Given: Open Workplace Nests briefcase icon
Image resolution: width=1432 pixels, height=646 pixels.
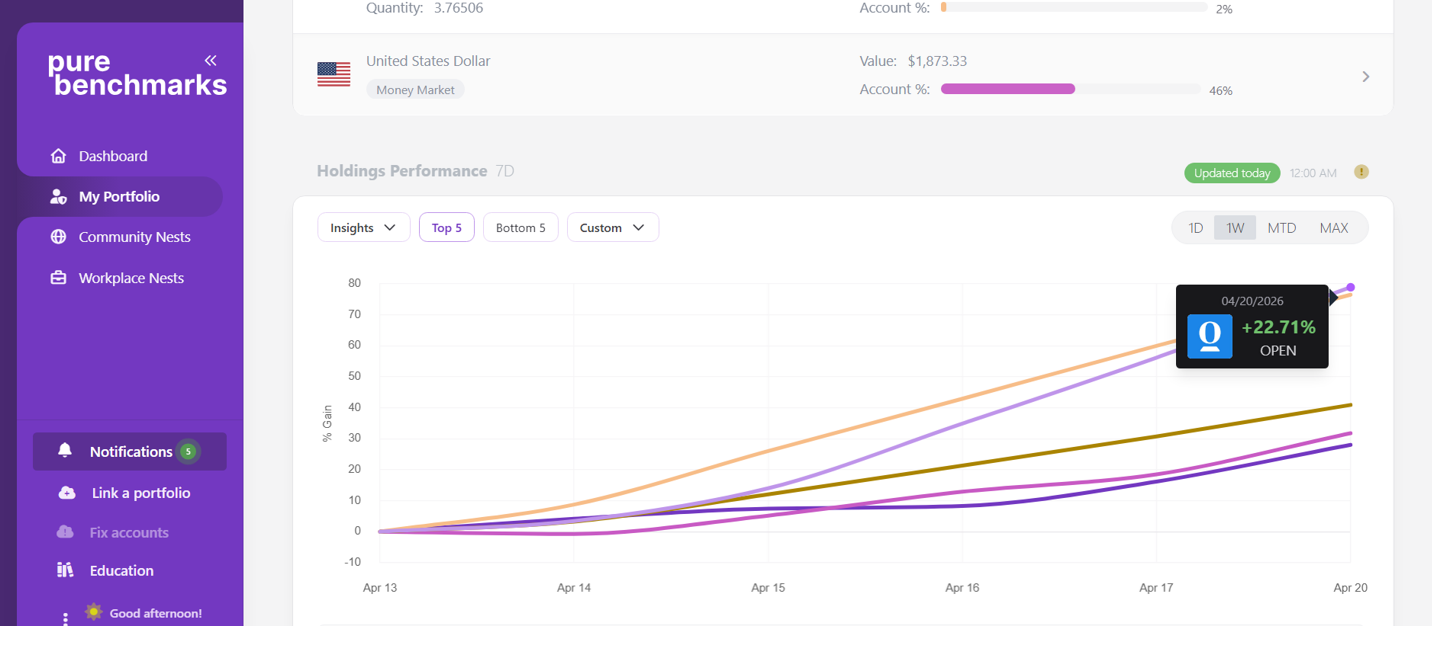Looking at the screenshot, I should click(58, 278).
